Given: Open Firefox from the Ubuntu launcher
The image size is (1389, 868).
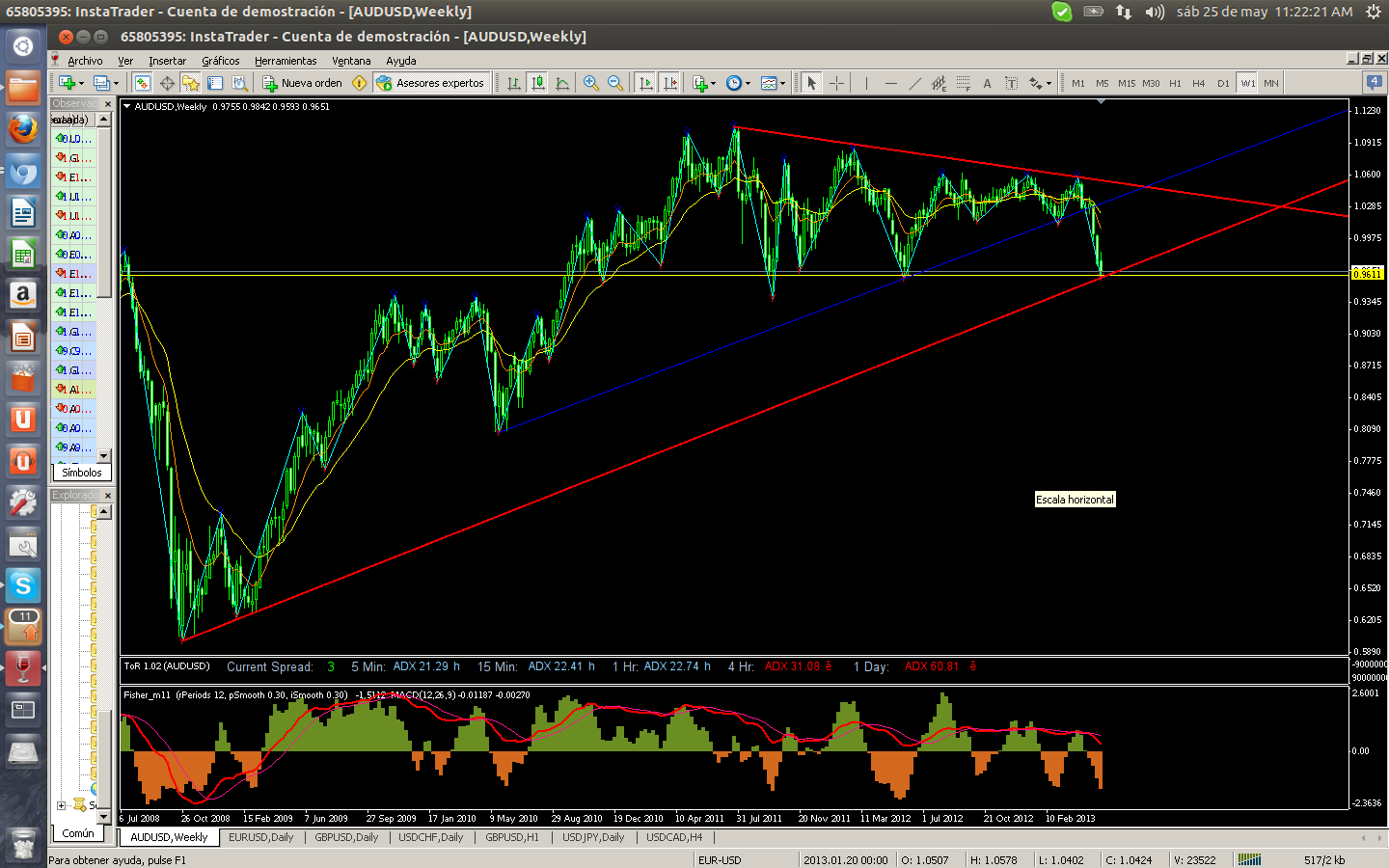Looking at the screenshot, I should (x=23, y=129).
